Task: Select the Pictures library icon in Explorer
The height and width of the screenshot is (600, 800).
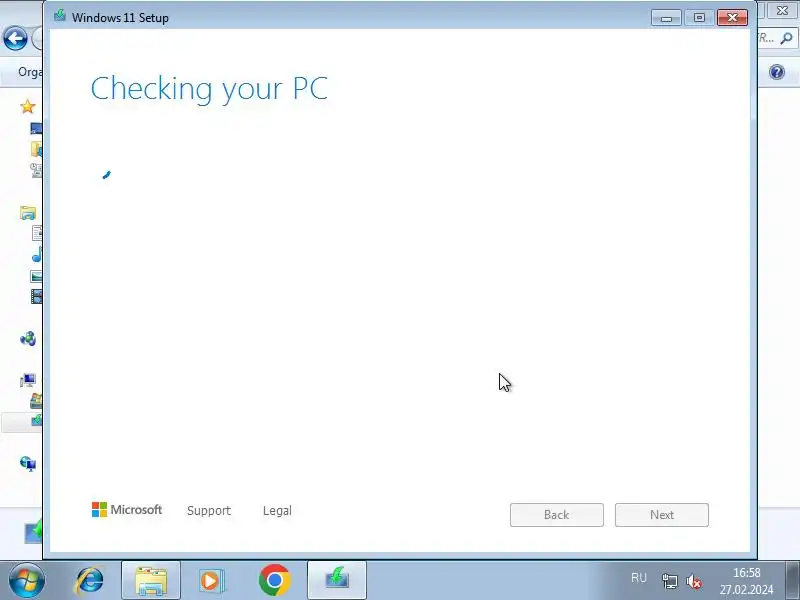Action: click(x=36, y=276)
